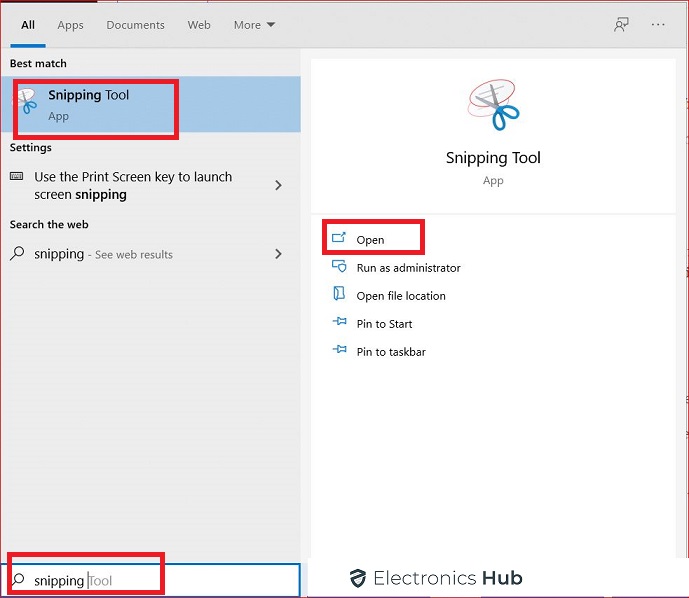Screen dimensions: 689x598
Task: Click the feedback person icon
Action: click(x=621, y=25)
